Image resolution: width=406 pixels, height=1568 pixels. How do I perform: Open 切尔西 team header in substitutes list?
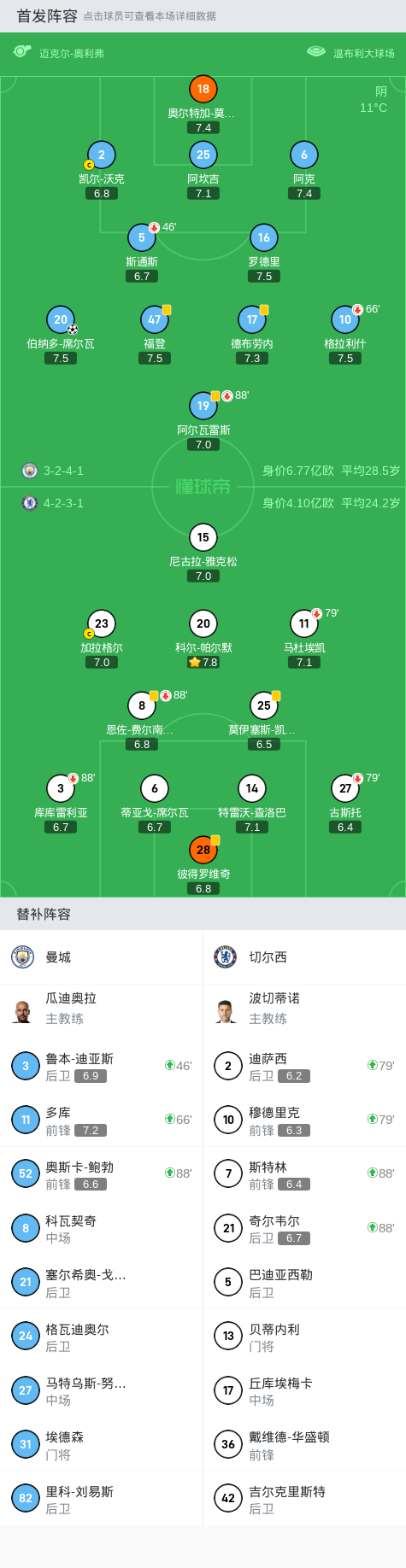point(304,957)
